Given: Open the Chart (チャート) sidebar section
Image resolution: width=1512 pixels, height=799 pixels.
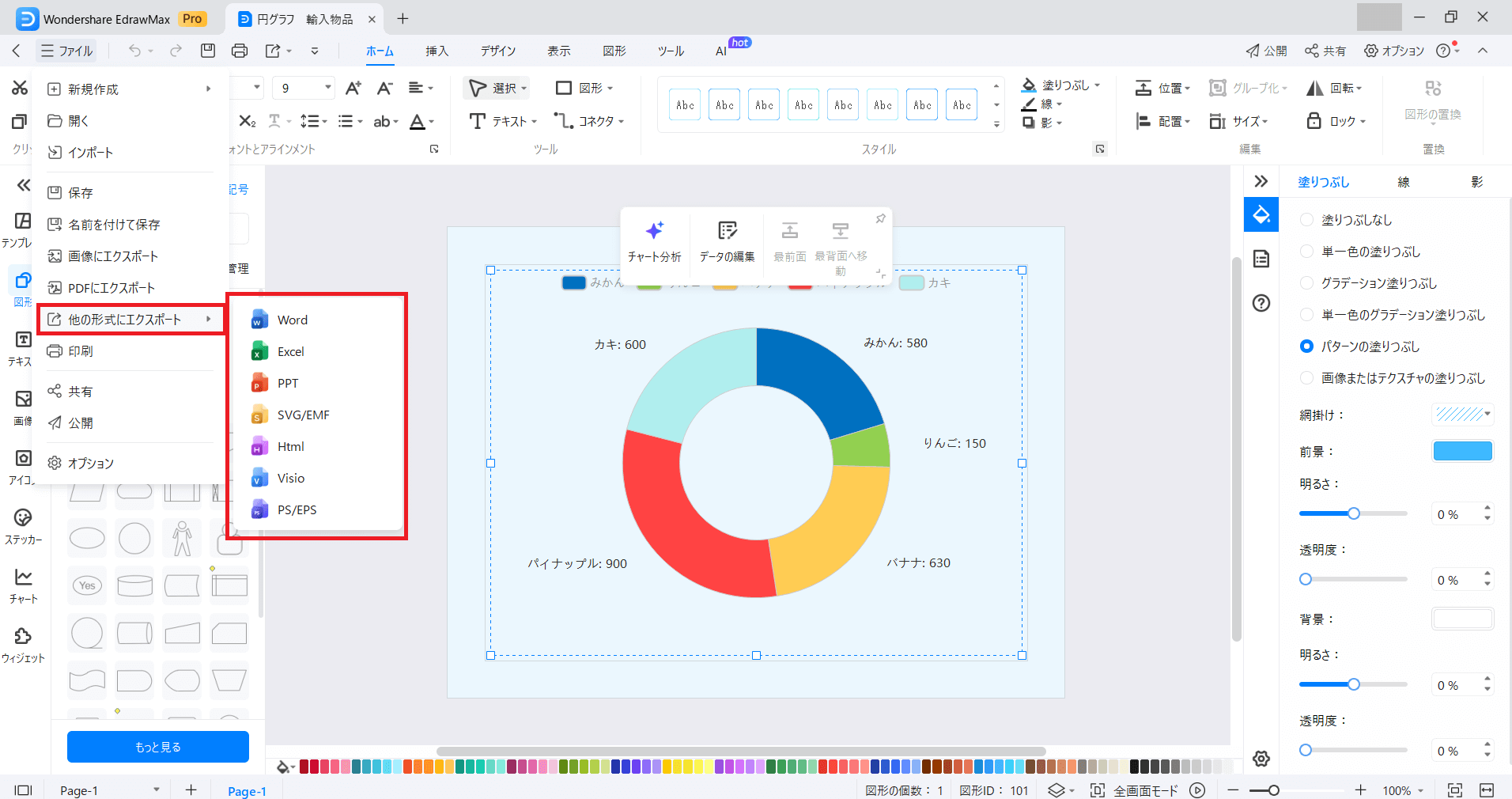Looking at the screenshot, I should [x=24, y=586].
